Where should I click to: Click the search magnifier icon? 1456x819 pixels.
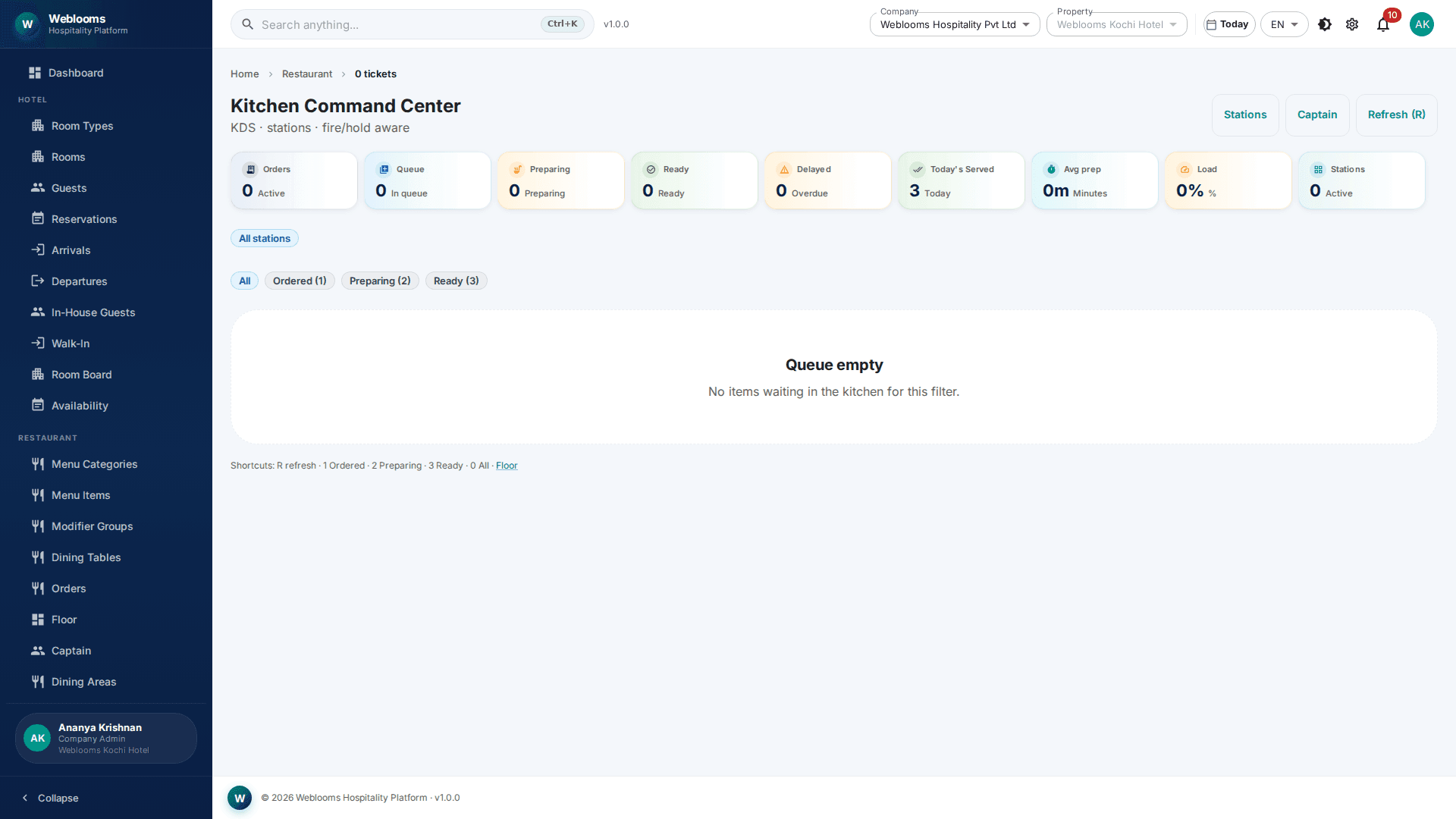[247, 24]
